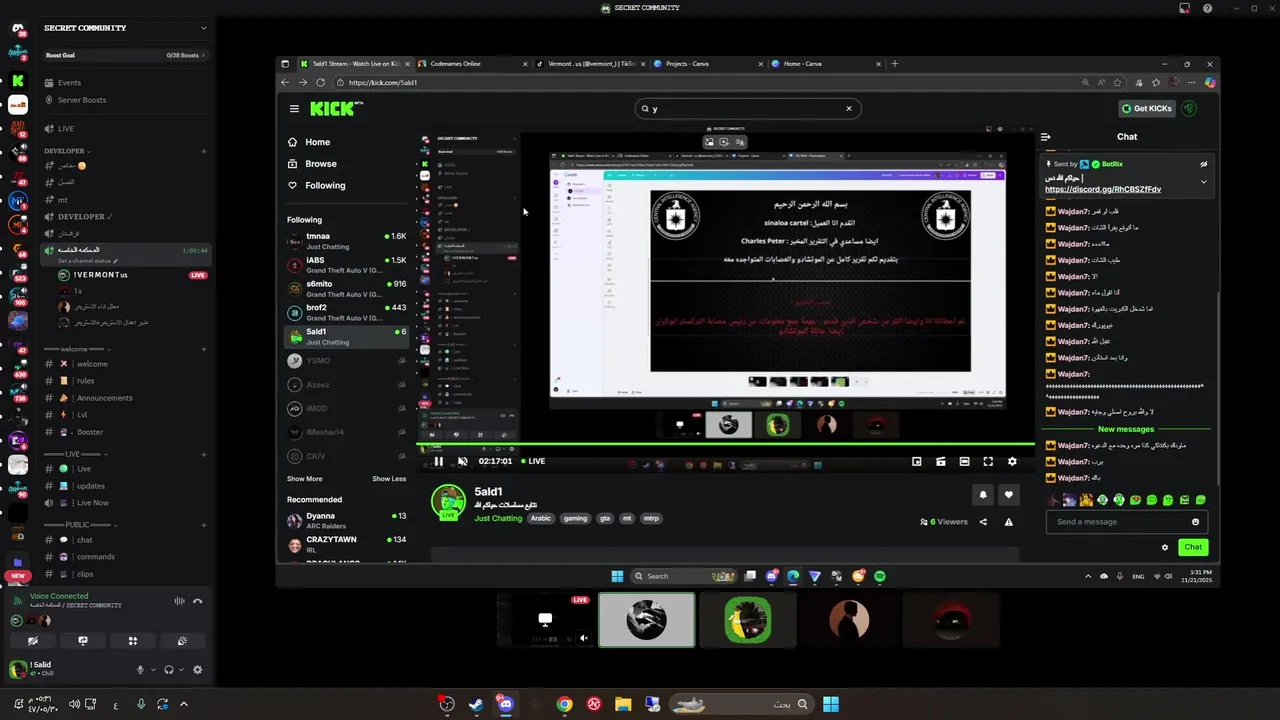The height and width of the screenshot is (720, 1280).
Task: Report stream with warning triangle icon
Action: point(1008,522)
